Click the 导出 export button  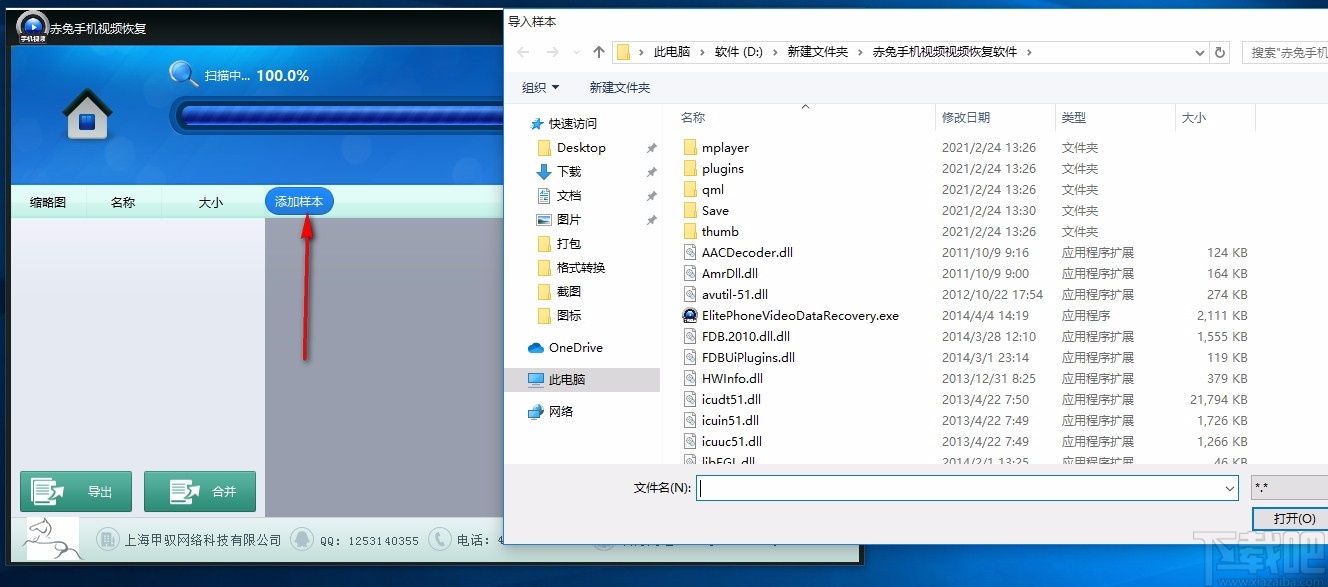click(76, 491)
